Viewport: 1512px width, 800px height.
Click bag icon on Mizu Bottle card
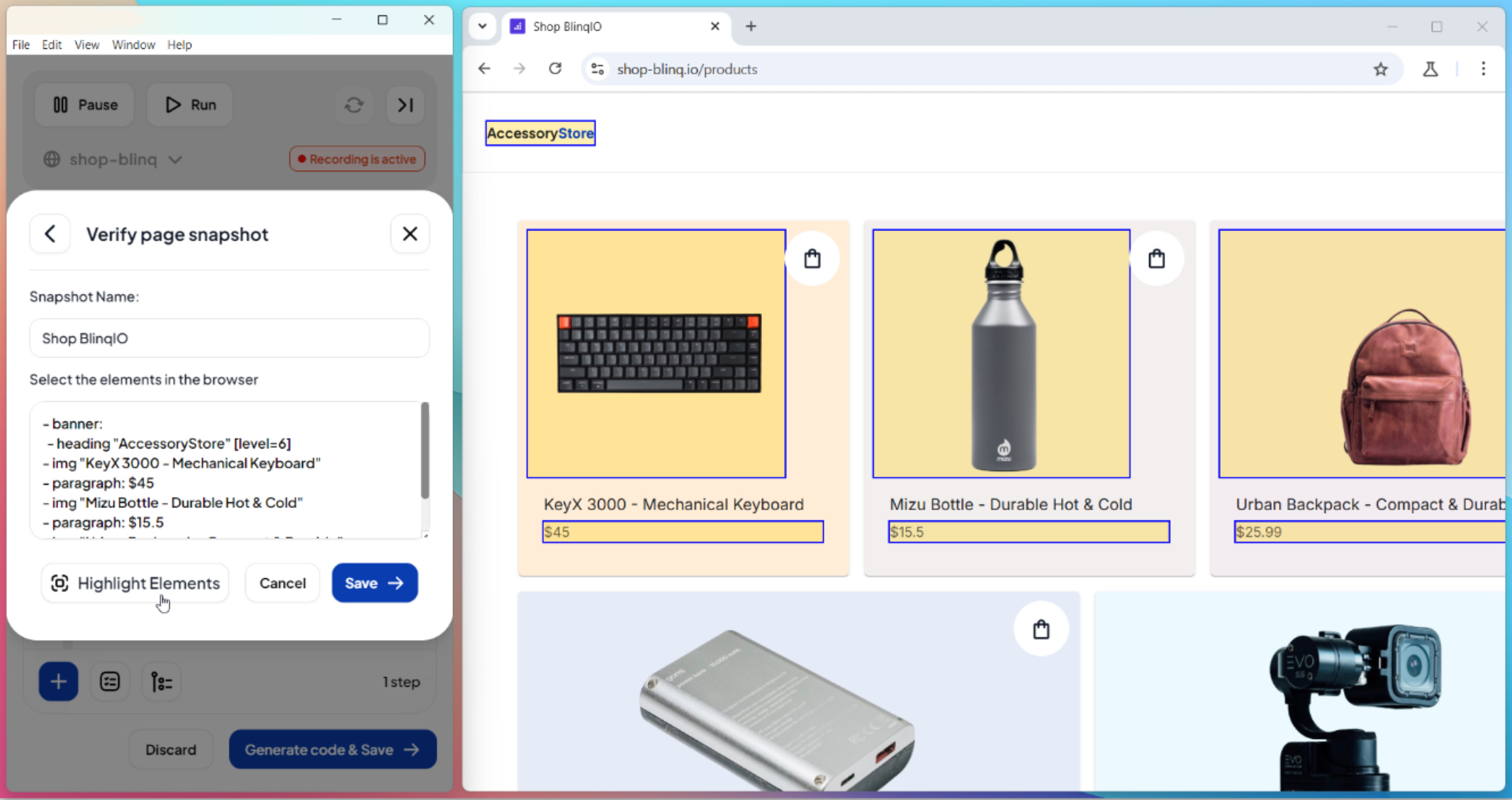pos(1156,259)
